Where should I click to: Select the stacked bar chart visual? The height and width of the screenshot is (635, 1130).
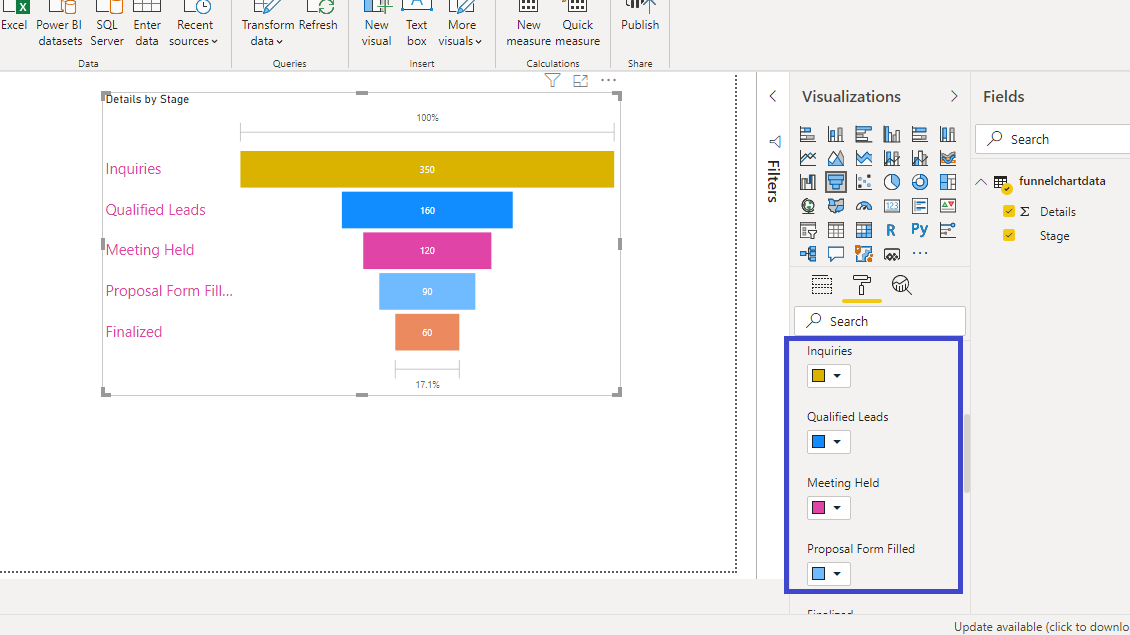[808, 134]
